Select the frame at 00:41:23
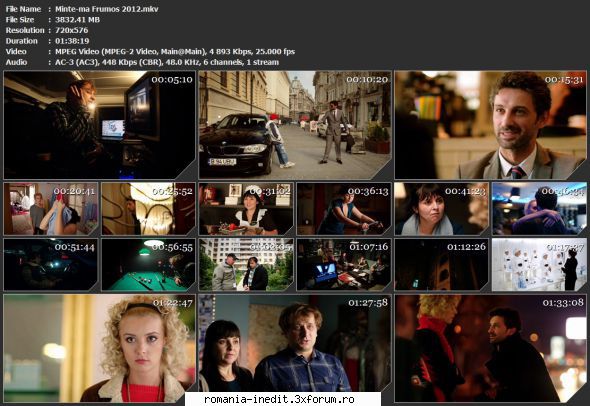This screenshot has height=406, width=590. pyautogui.click(x=442, y=209)
